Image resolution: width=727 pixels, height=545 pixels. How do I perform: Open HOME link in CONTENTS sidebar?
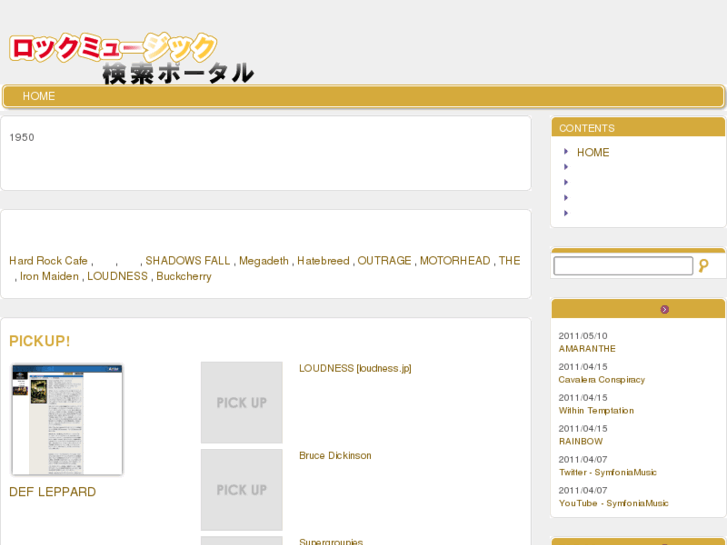point(593,153)
